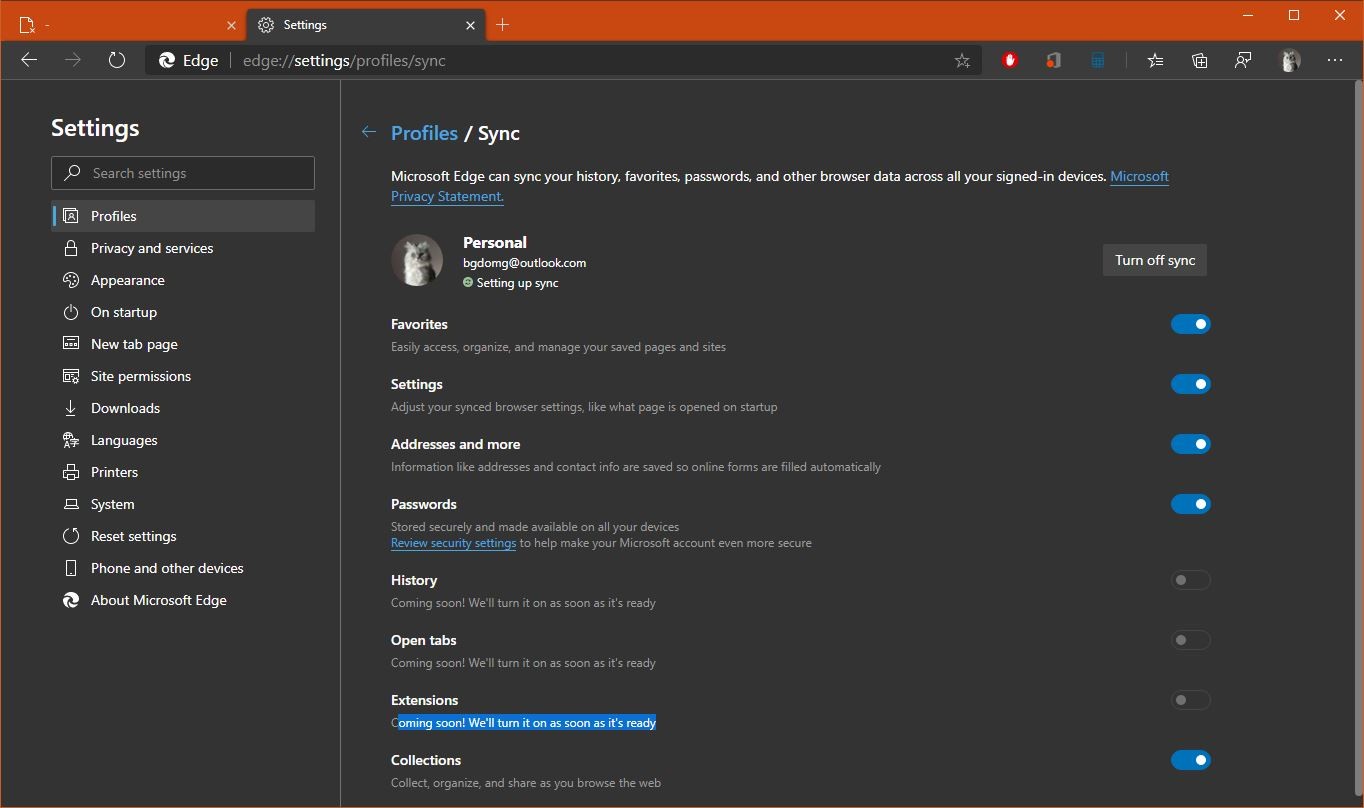Click the Printers icon
This screenshot has width=1364, height=808.
71,472
